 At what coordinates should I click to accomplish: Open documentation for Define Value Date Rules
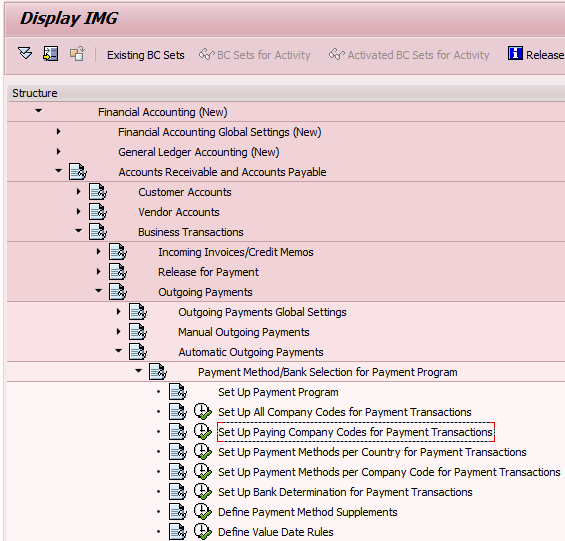coord(178,532)
